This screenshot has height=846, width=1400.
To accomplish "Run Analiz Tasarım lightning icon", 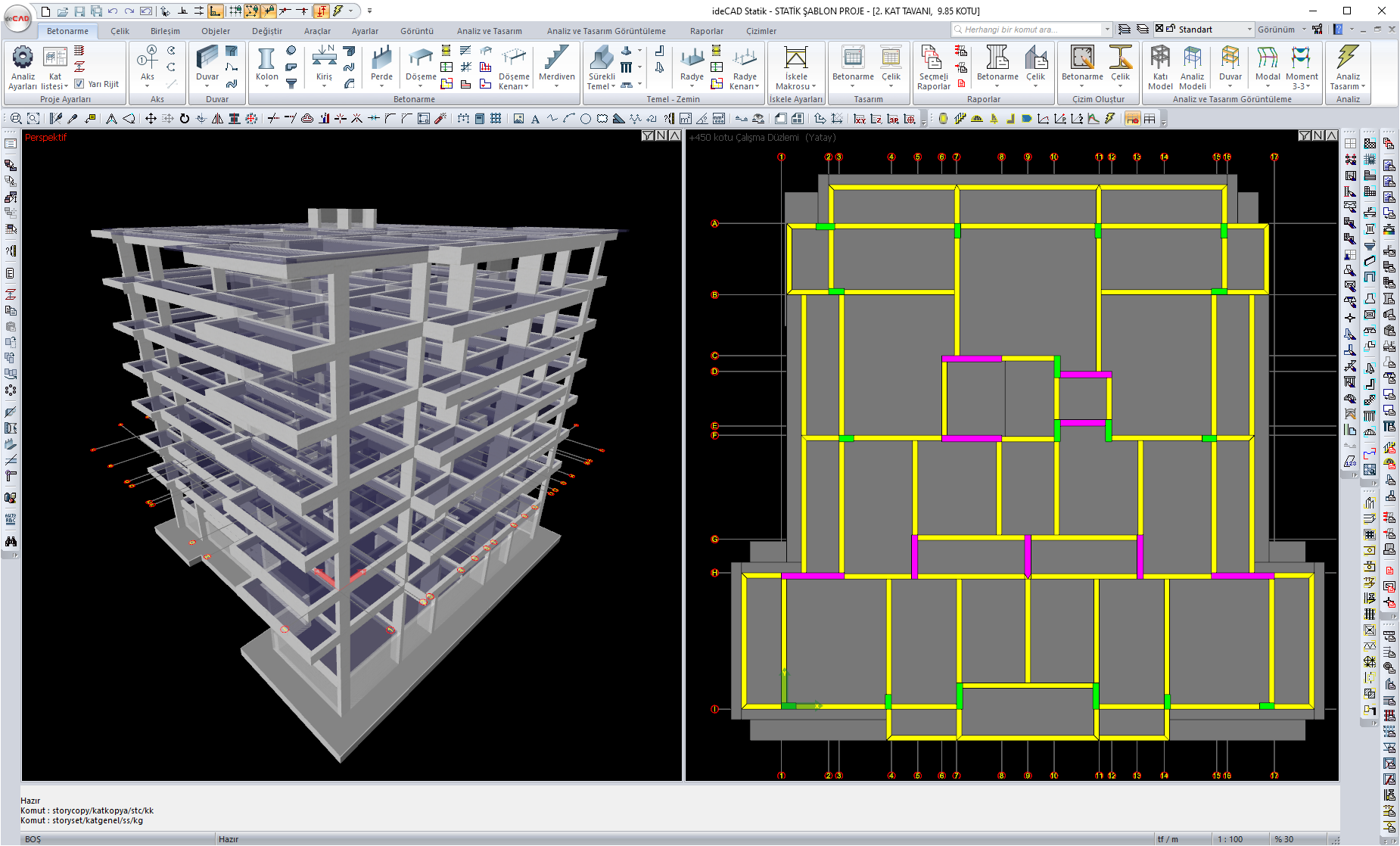I will [1348, 67].
